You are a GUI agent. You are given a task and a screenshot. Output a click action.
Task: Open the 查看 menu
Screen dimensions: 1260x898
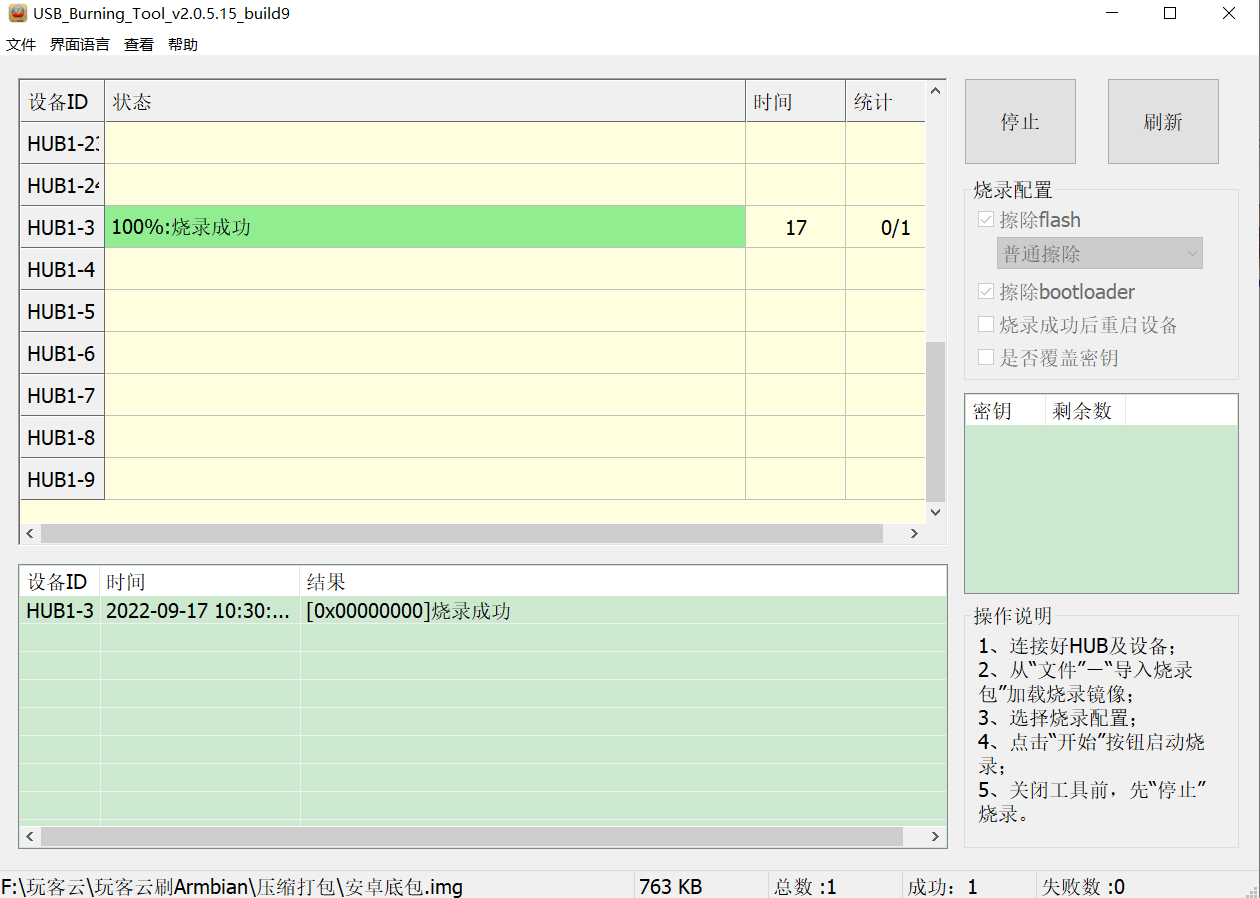[139, 45]
